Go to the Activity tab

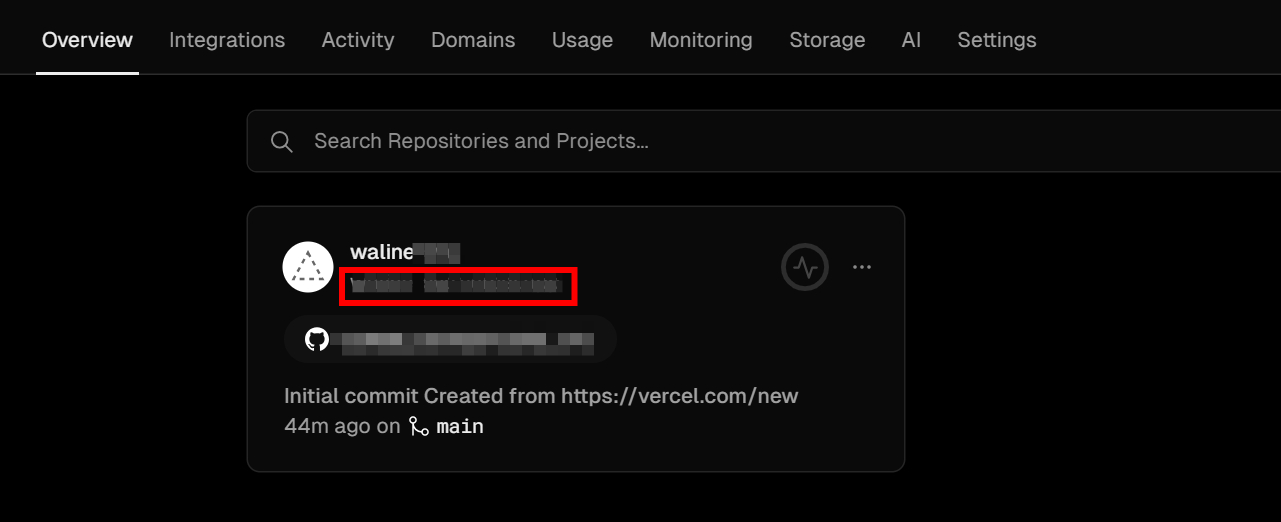[x=358, y=40]
